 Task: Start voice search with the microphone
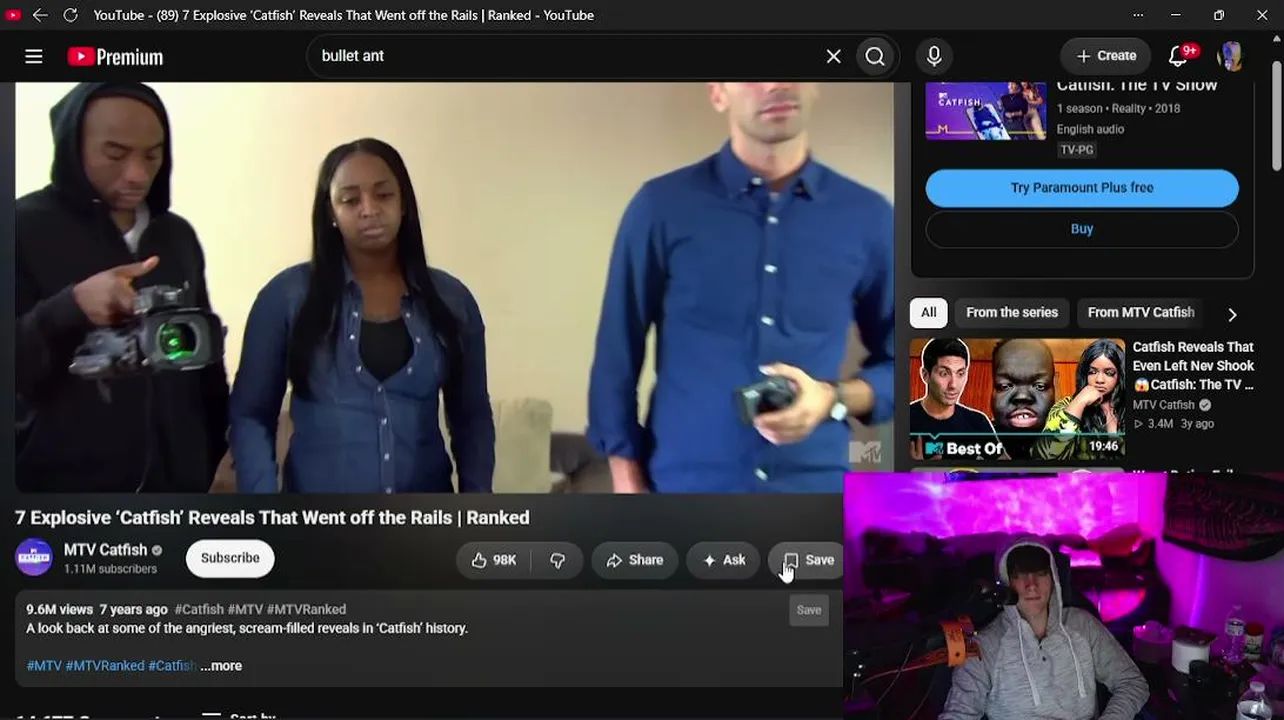pos(934,57)
